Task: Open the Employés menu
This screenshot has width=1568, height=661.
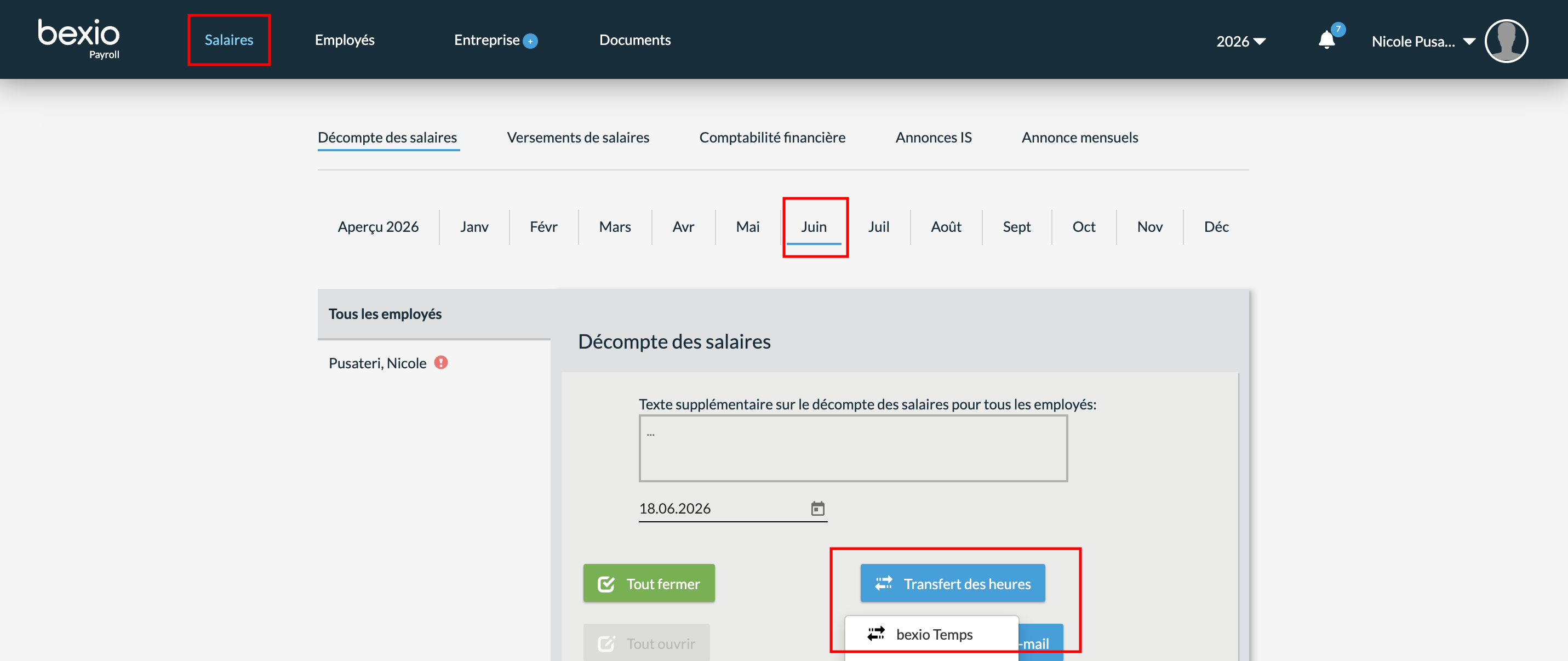Action: coord(345,39)
